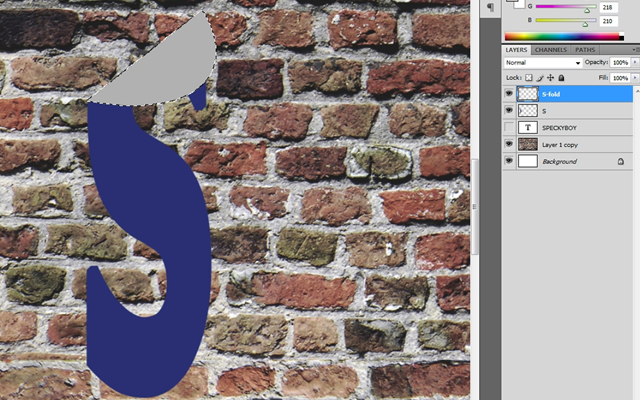Viewport: 640px width, 400px height.
Task: Click lock image pixels brush icon
Action: pyautogui.click(x=540, y=78)
